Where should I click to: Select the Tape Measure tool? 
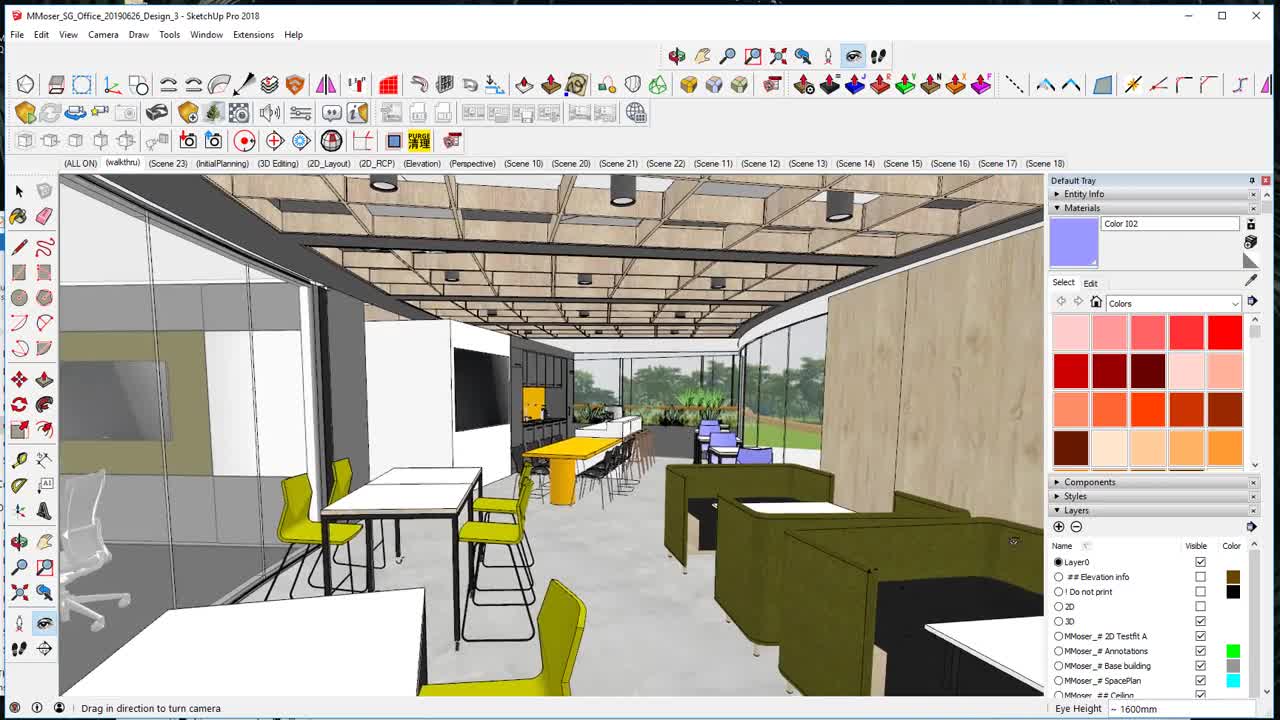[19, 460]
